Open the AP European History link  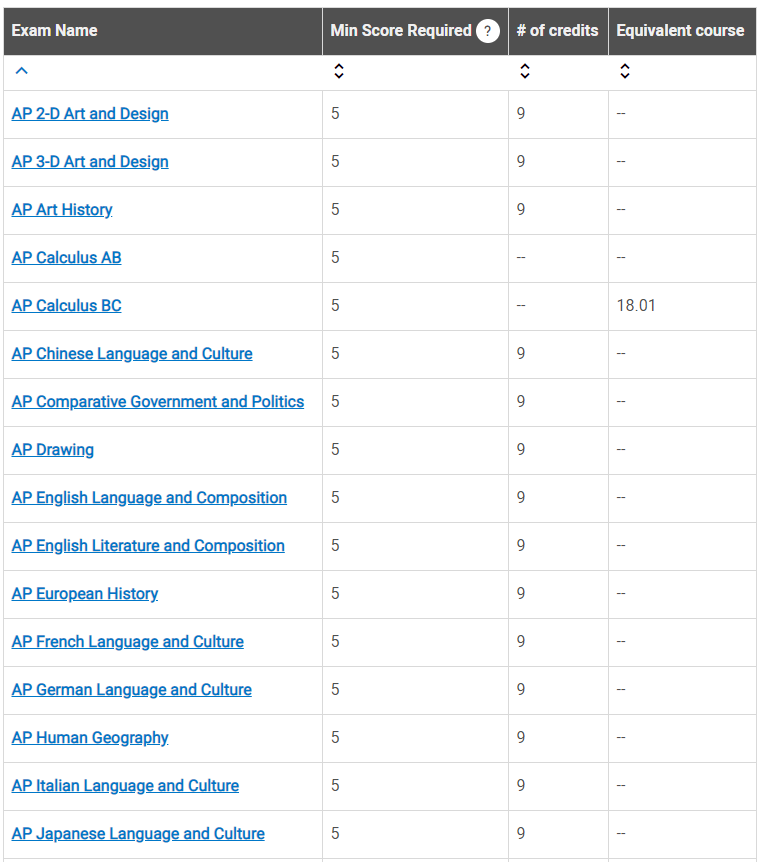tap(85, 594)
